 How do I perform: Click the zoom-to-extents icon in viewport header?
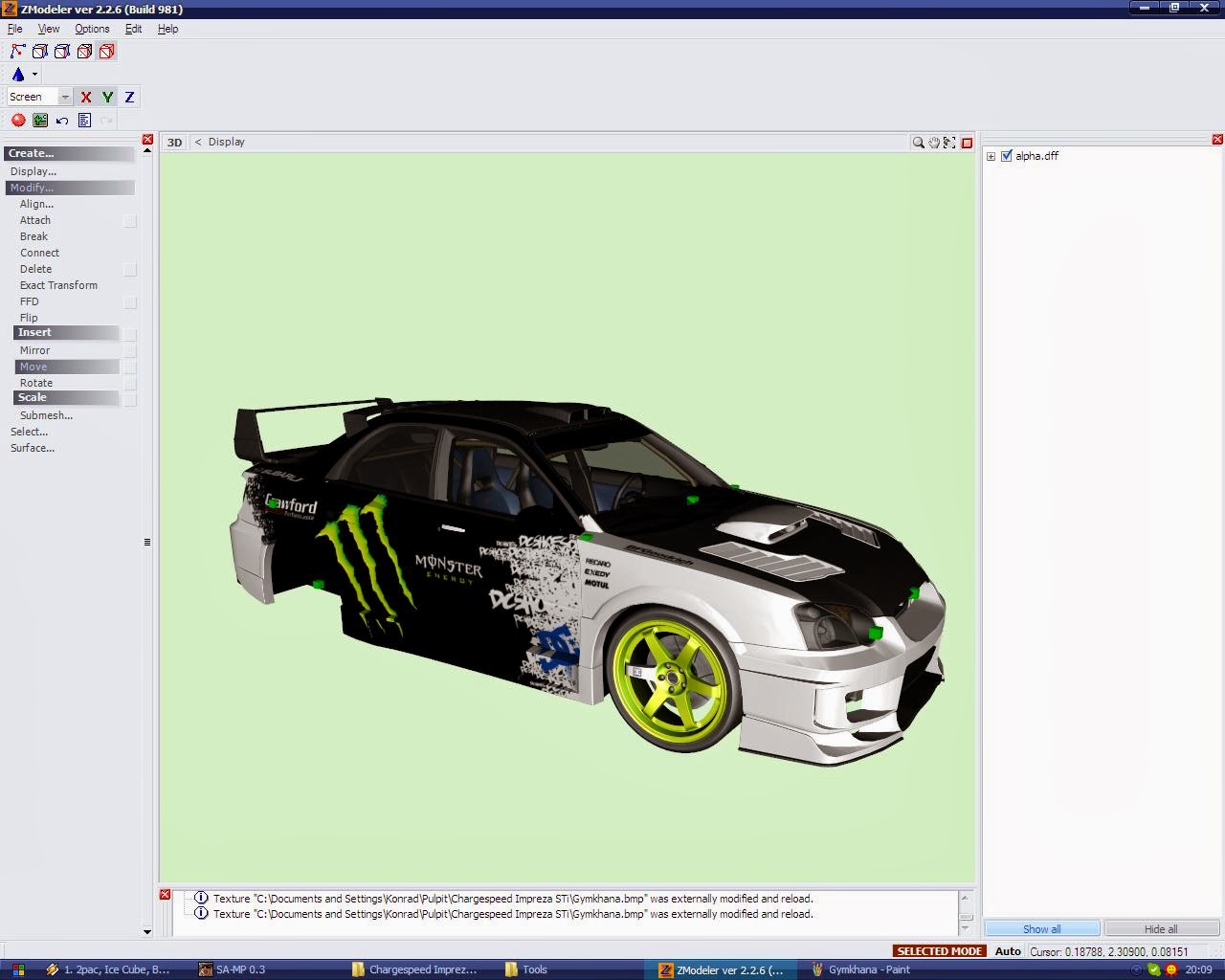[949, 143]
